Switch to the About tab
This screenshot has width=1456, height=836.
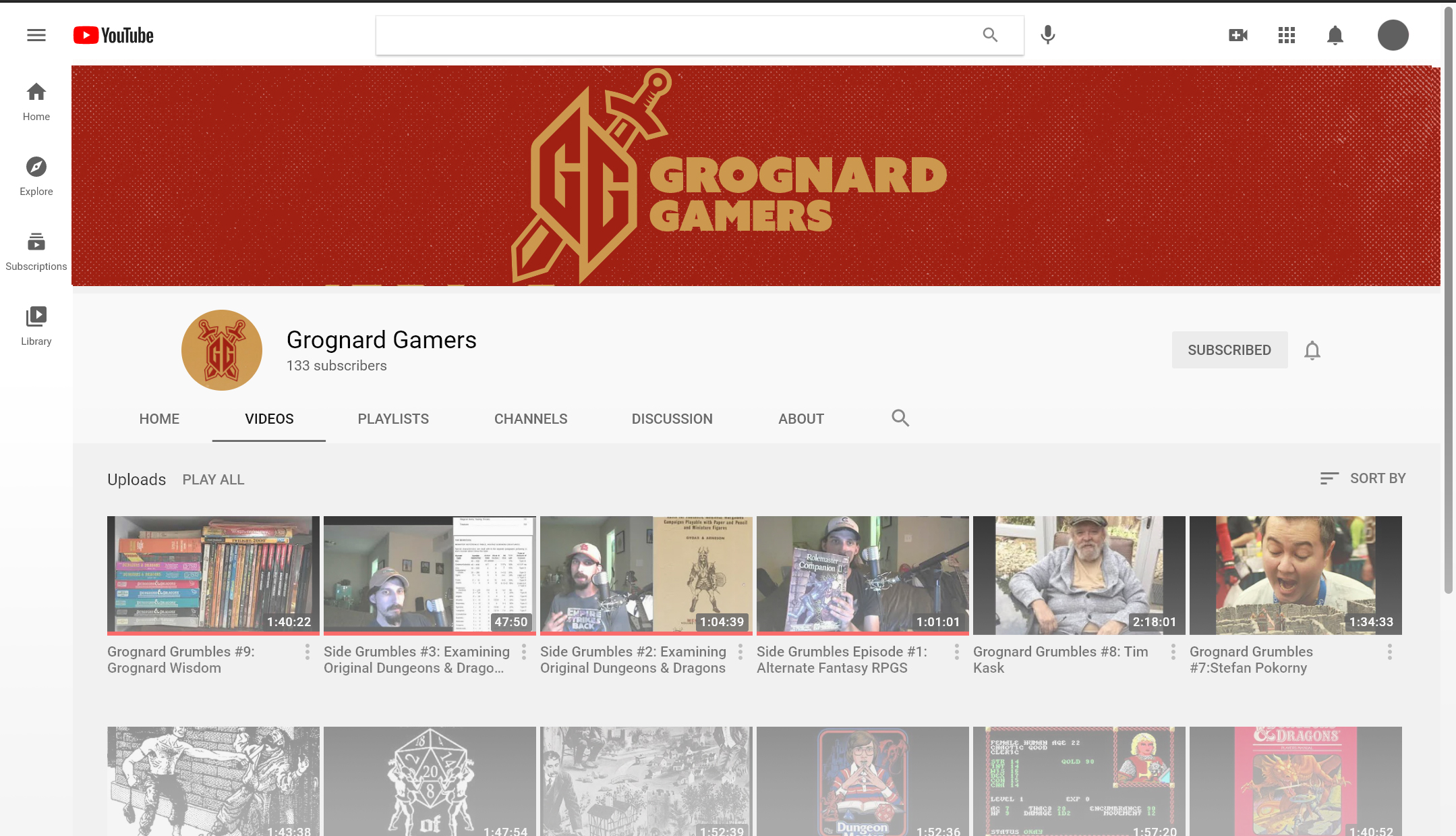[800, 419]
